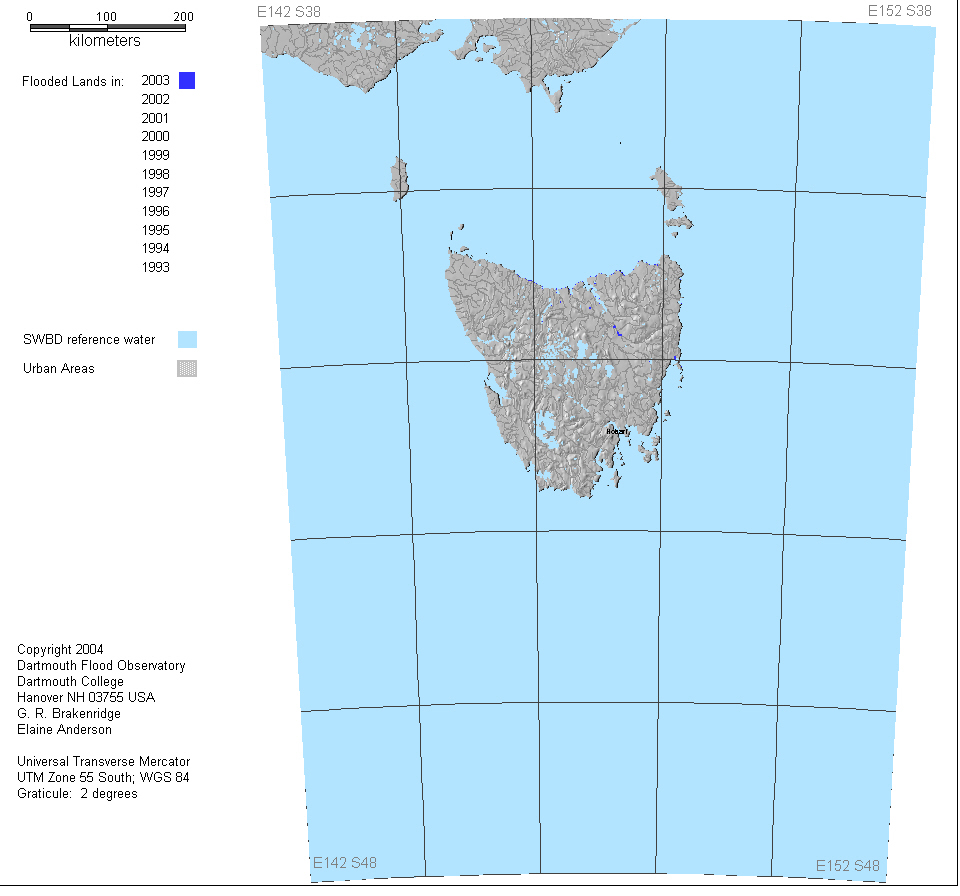960x896 pixels.
Task: Click the SWBD reference water light-blue swatch
Action: tap(187, 339)
